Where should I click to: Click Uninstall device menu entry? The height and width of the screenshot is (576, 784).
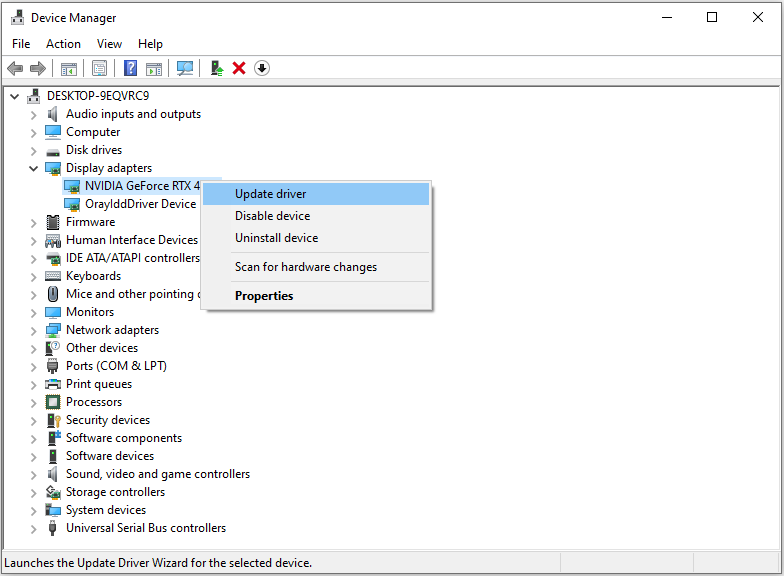point(276,238)
